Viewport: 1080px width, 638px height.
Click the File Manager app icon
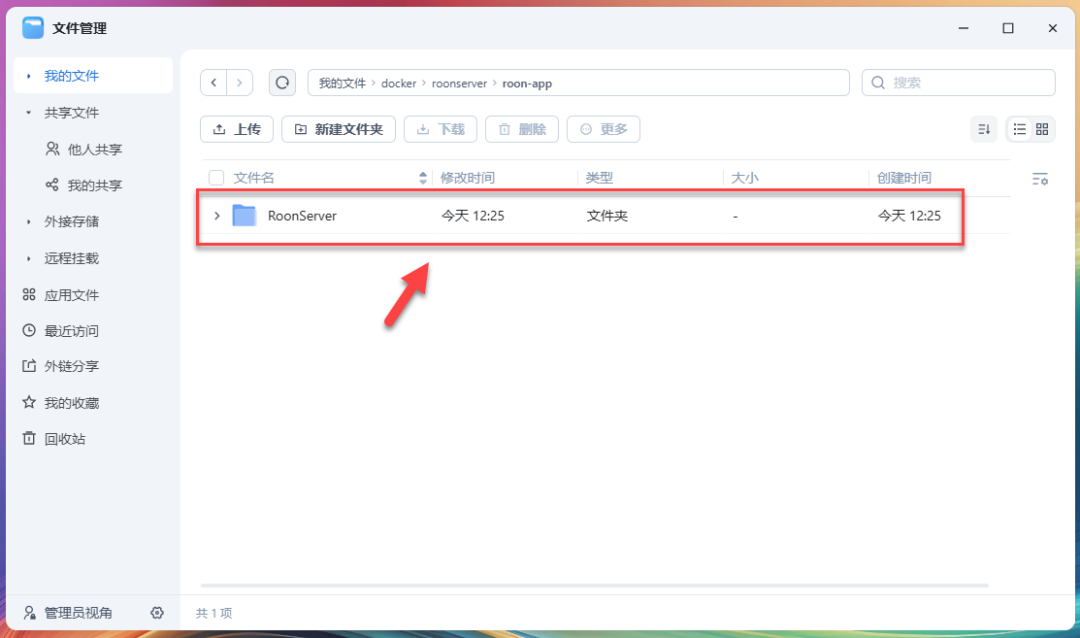click(x=33, y=28)
